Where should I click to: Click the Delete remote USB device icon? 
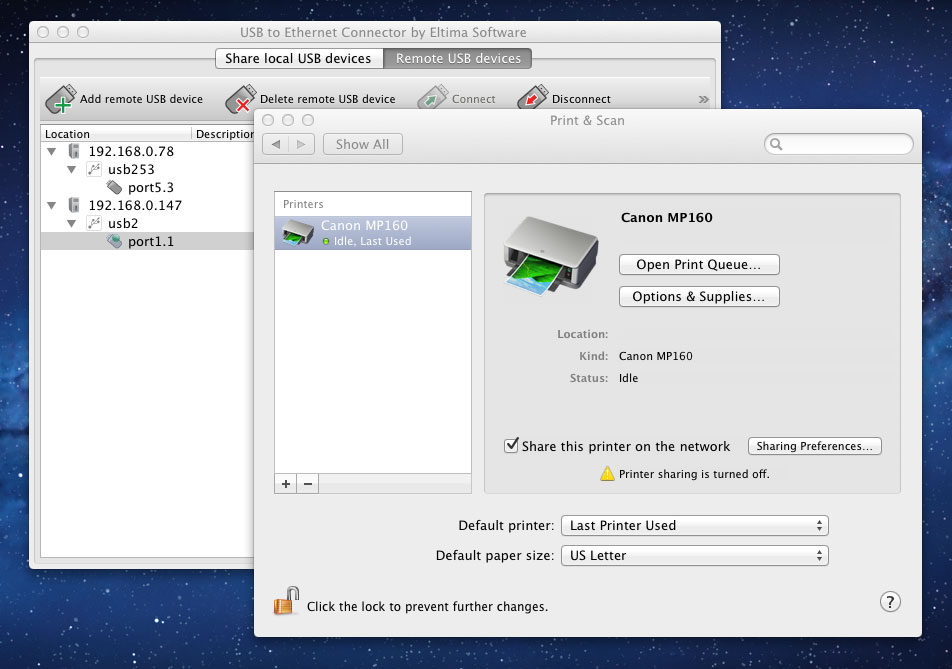[240, 99]
